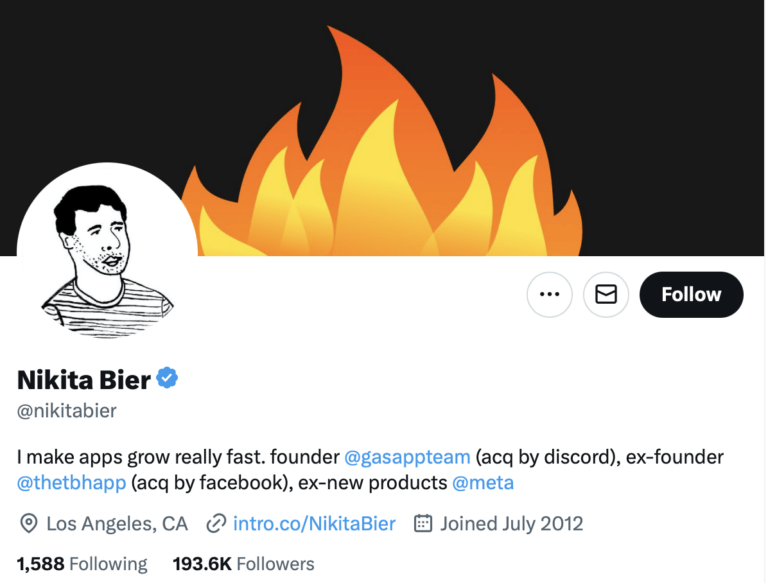The width and height of the screenshot is (768, 583).
Task: Click the envelope message icon
Action: (606, 295)
